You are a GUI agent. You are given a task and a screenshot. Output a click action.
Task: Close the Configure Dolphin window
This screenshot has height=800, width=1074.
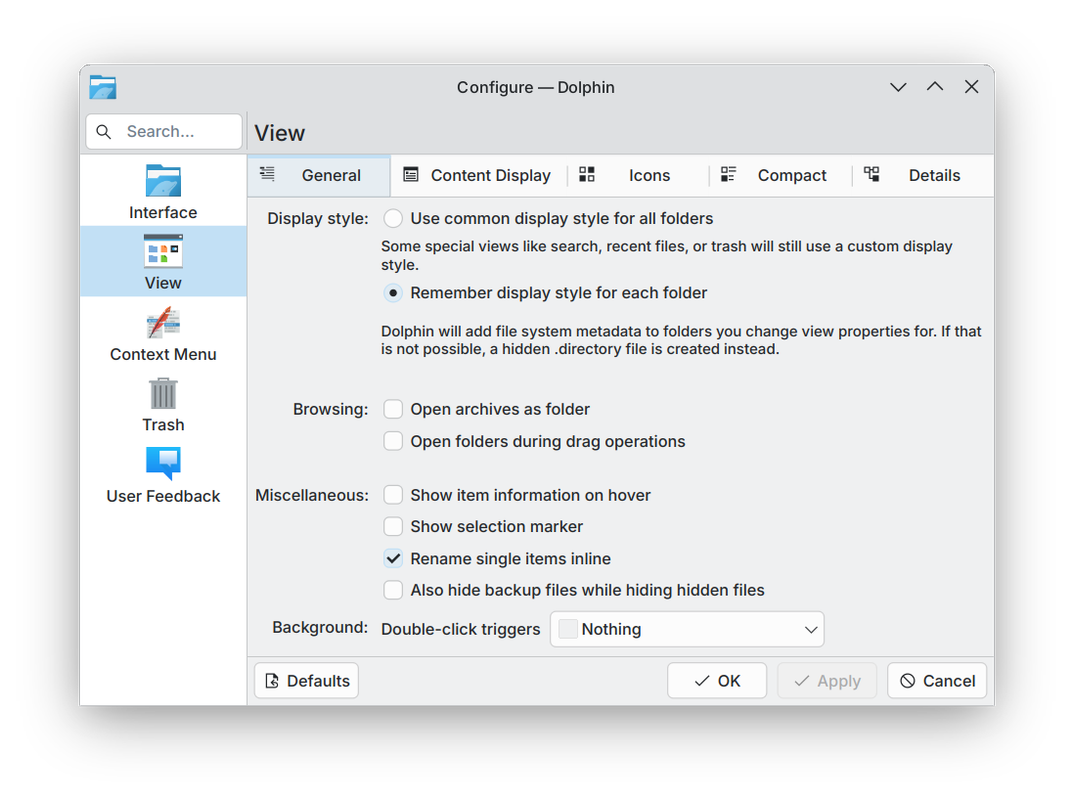click(x=971, y=87)
